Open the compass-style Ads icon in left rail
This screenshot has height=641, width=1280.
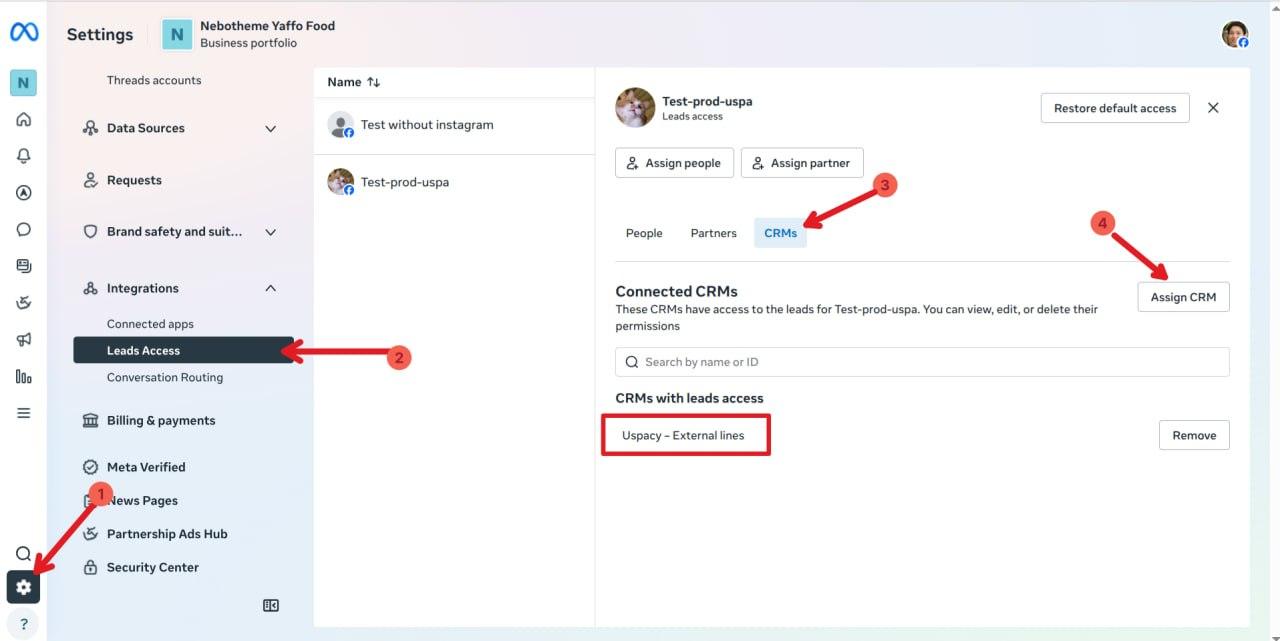24,193
